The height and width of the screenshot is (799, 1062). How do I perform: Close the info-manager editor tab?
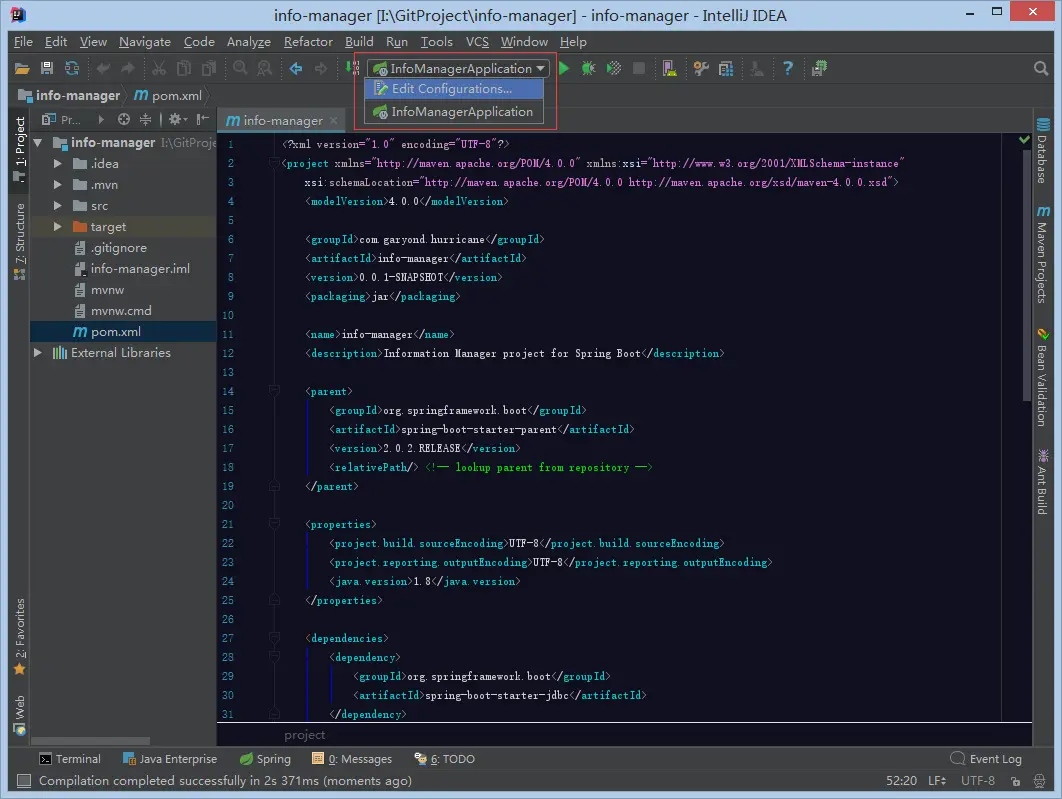pyautogui.click(x=333, y=121)
